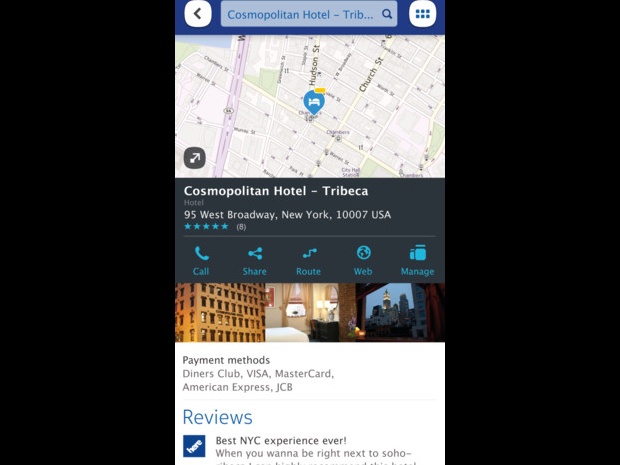
Task: Click the Reviews section heading
Action: [217, 417]
